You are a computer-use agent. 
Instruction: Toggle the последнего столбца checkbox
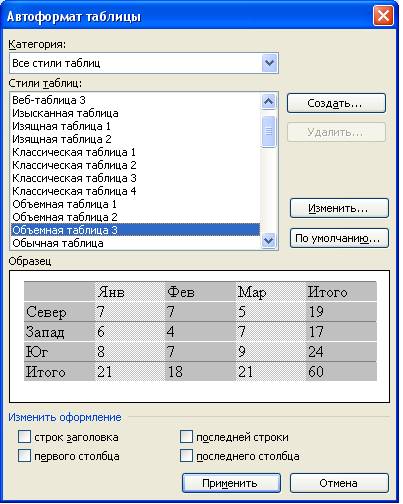coord(186,455)
